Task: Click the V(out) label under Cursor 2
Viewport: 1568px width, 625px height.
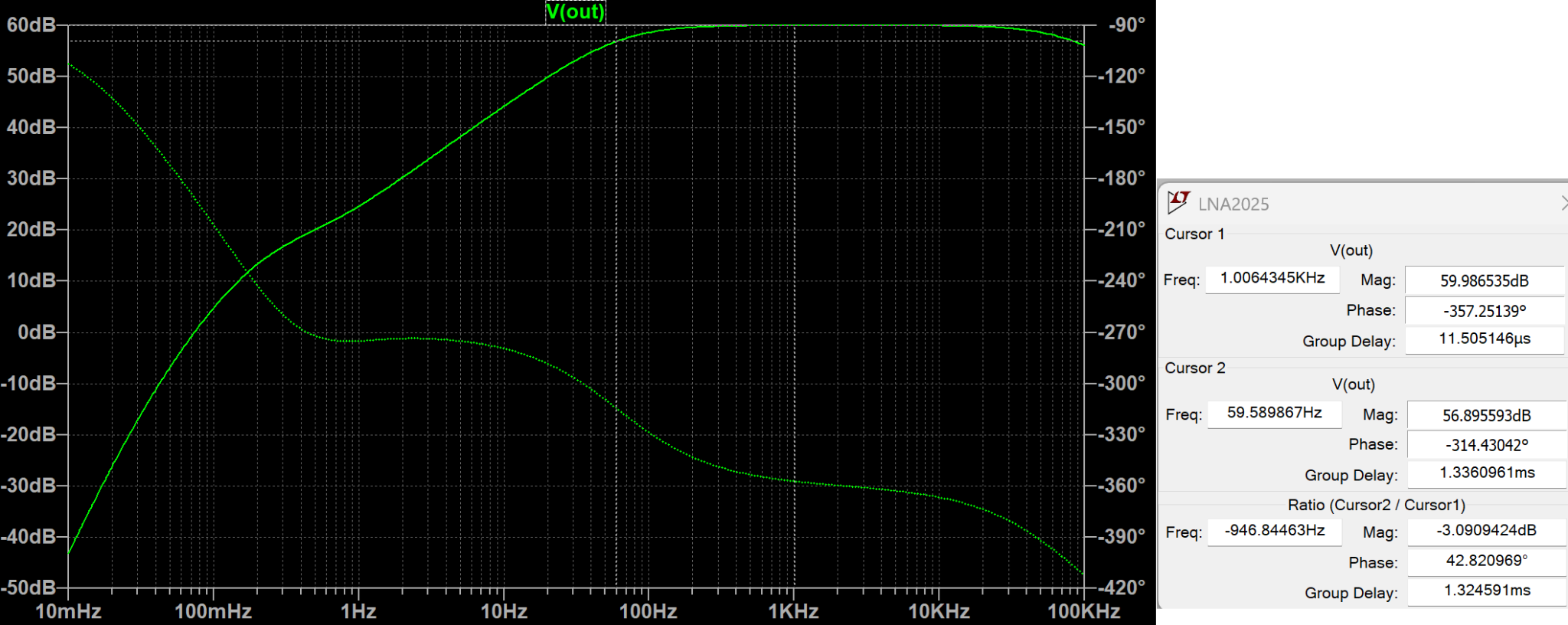Action: click(x=1354, y=384)
